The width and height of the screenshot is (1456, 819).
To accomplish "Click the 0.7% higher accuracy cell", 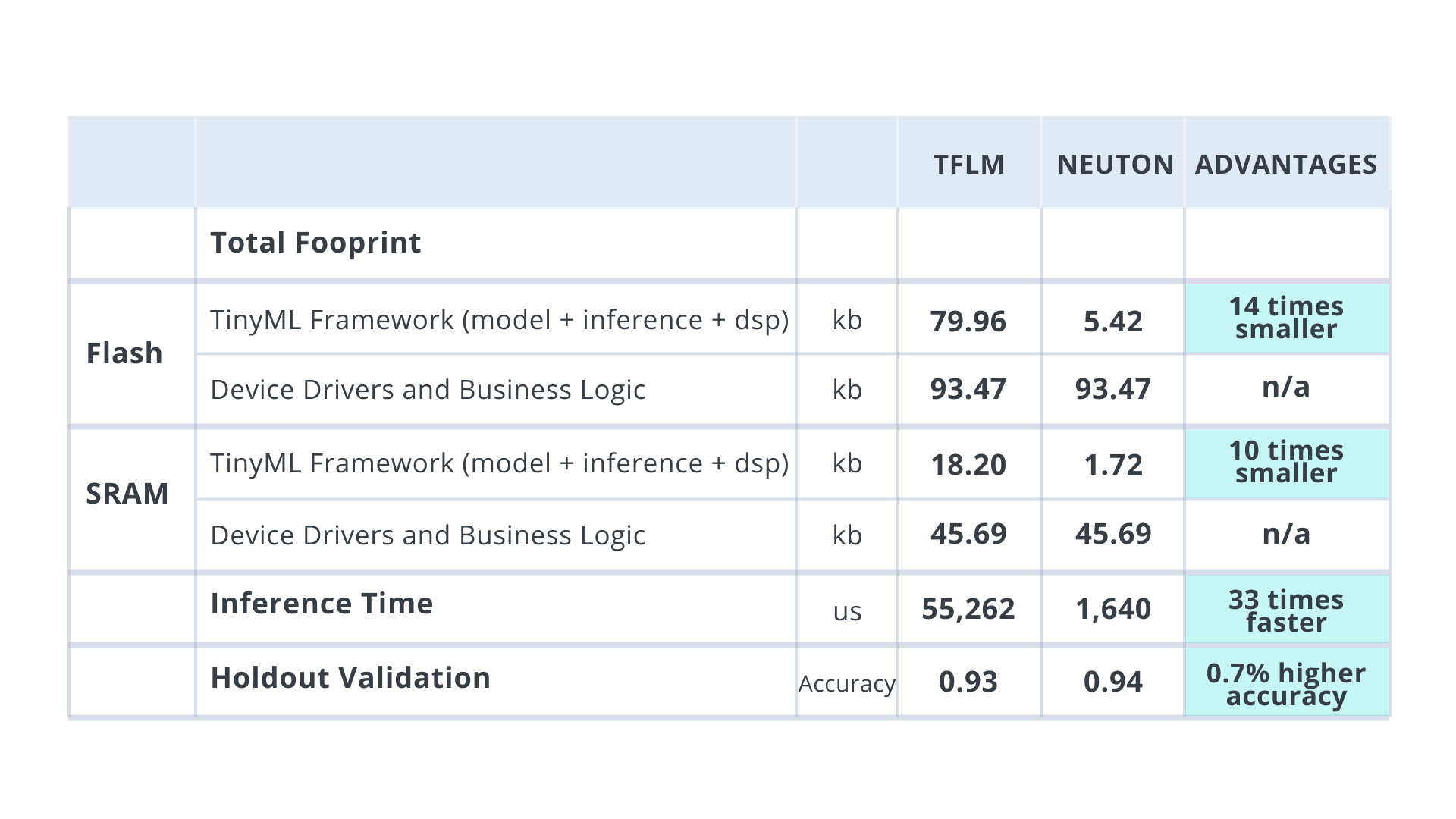I will pos(1286,684).
